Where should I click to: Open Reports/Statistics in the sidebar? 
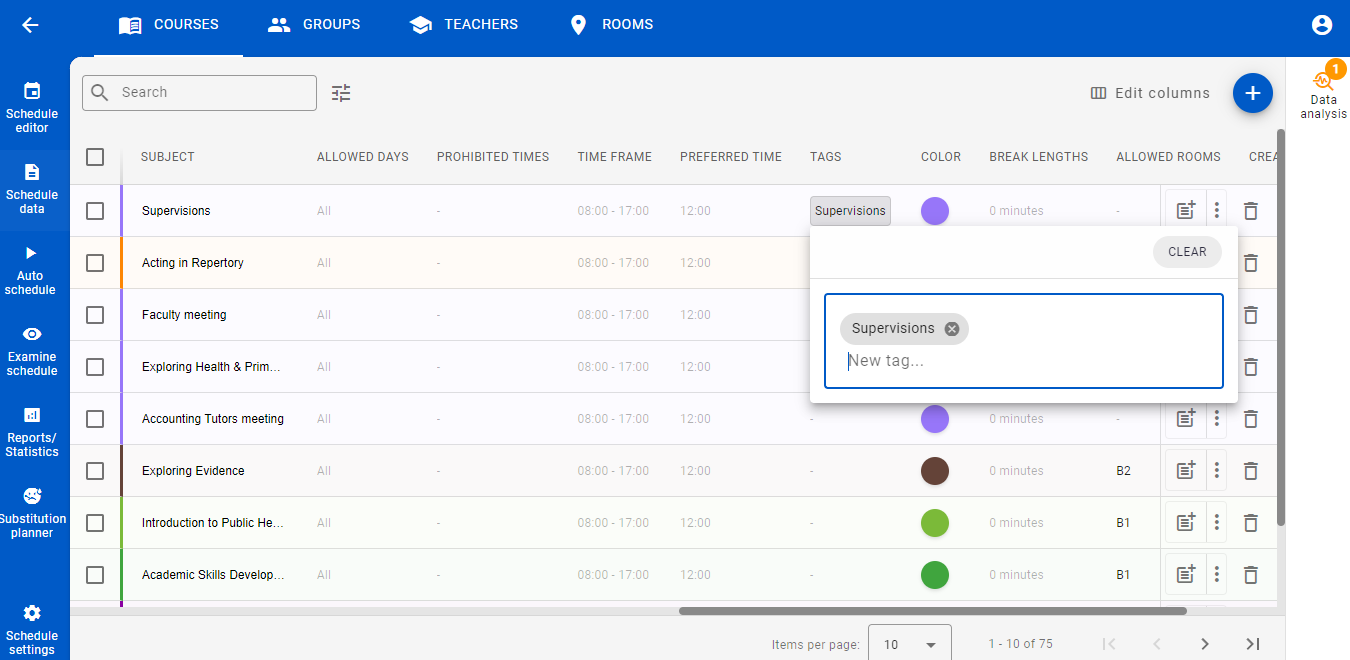point(32,431)
